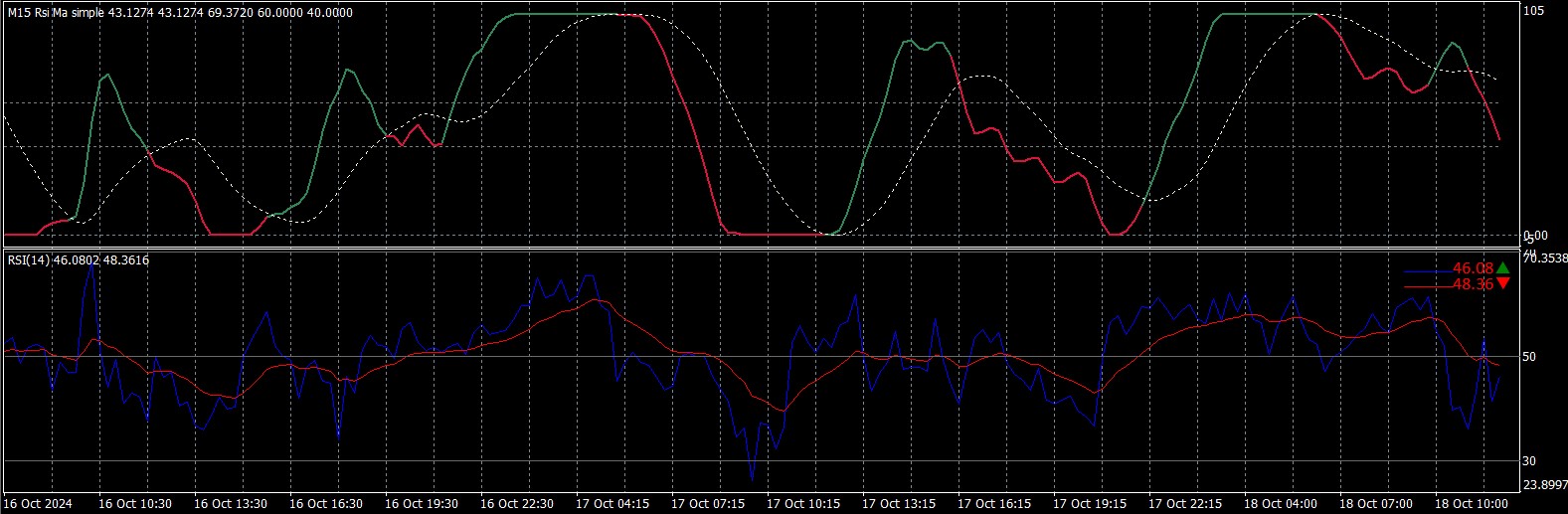
Task: Click the 17 Oct 19:15 time label
Action: point(1090,504)
